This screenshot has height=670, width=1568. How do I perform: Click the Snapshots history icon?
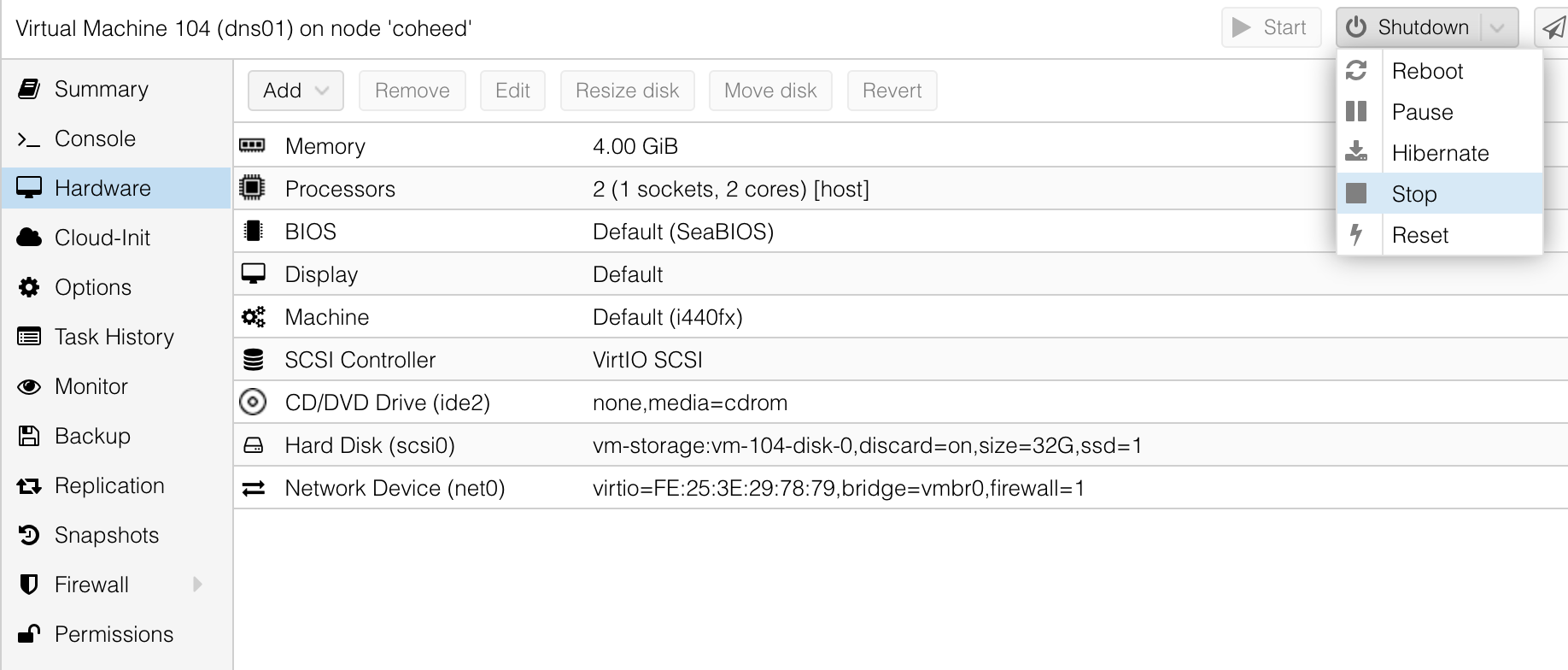pos(29,535)
